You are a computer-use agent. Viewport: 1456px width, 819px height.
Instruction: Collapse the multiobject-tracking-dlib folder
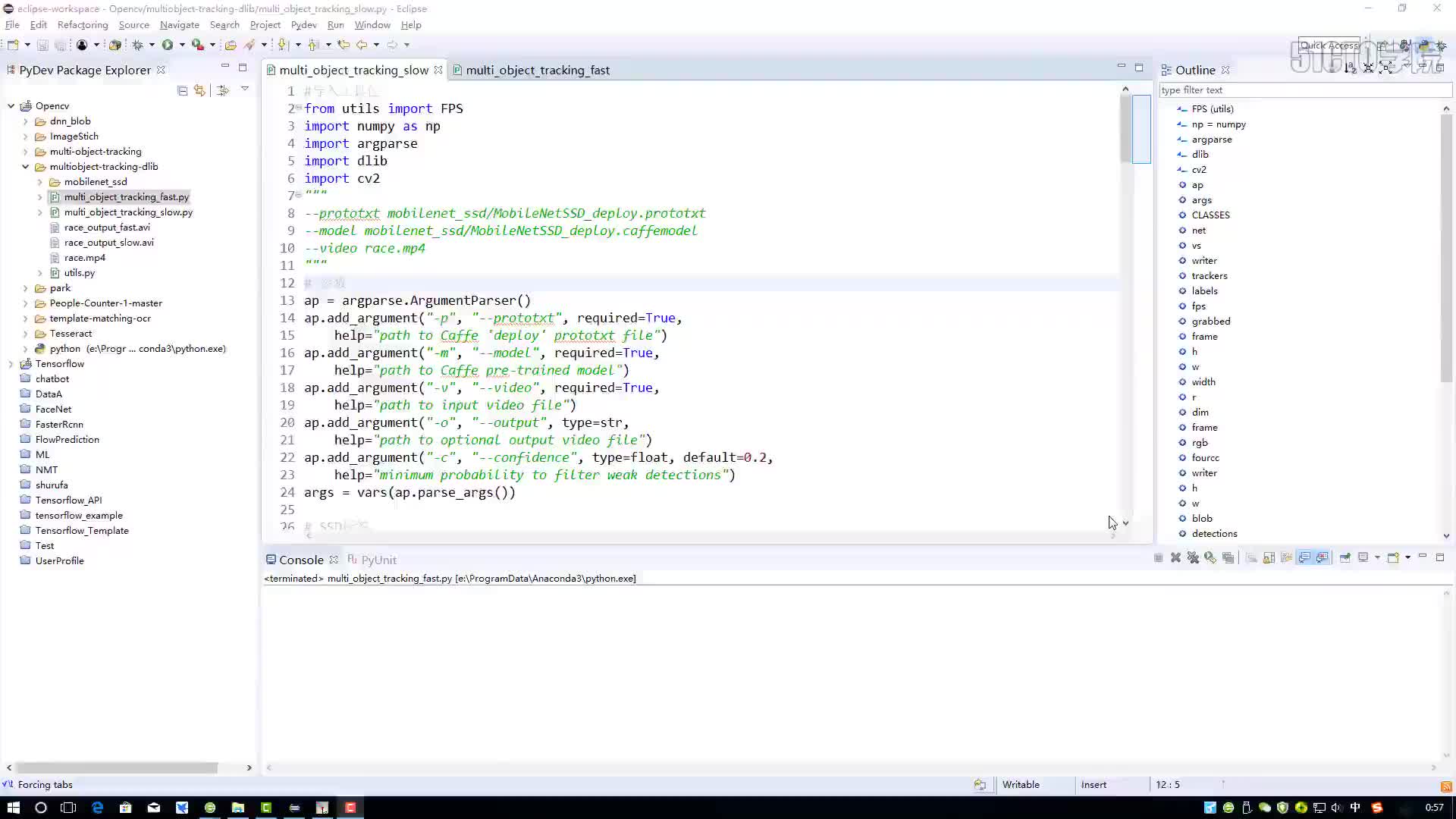pyautogui.click(x=26, y=167)
